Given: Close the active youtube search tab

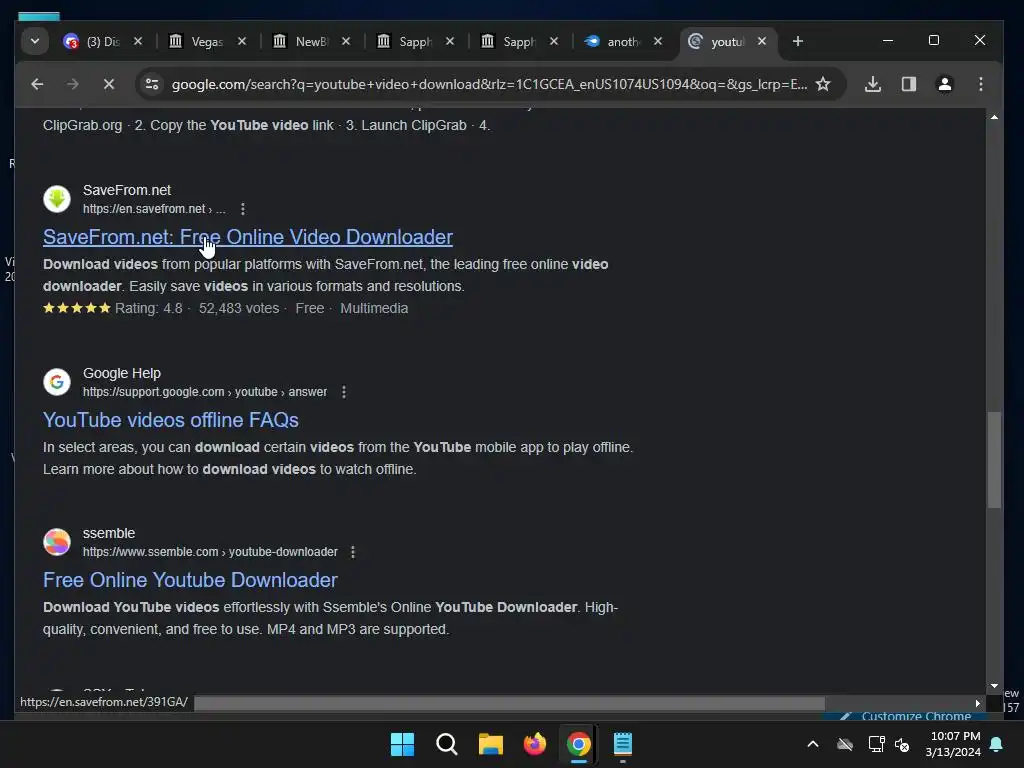Looking at the screenshot, I should pos(761,41).
